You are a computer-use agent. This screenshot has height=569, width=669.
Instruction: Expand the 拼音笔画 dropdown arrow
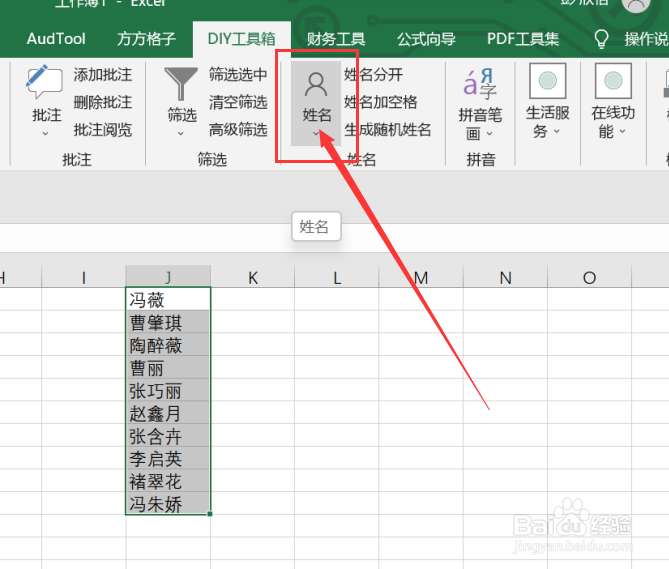[x=489, y=134]
